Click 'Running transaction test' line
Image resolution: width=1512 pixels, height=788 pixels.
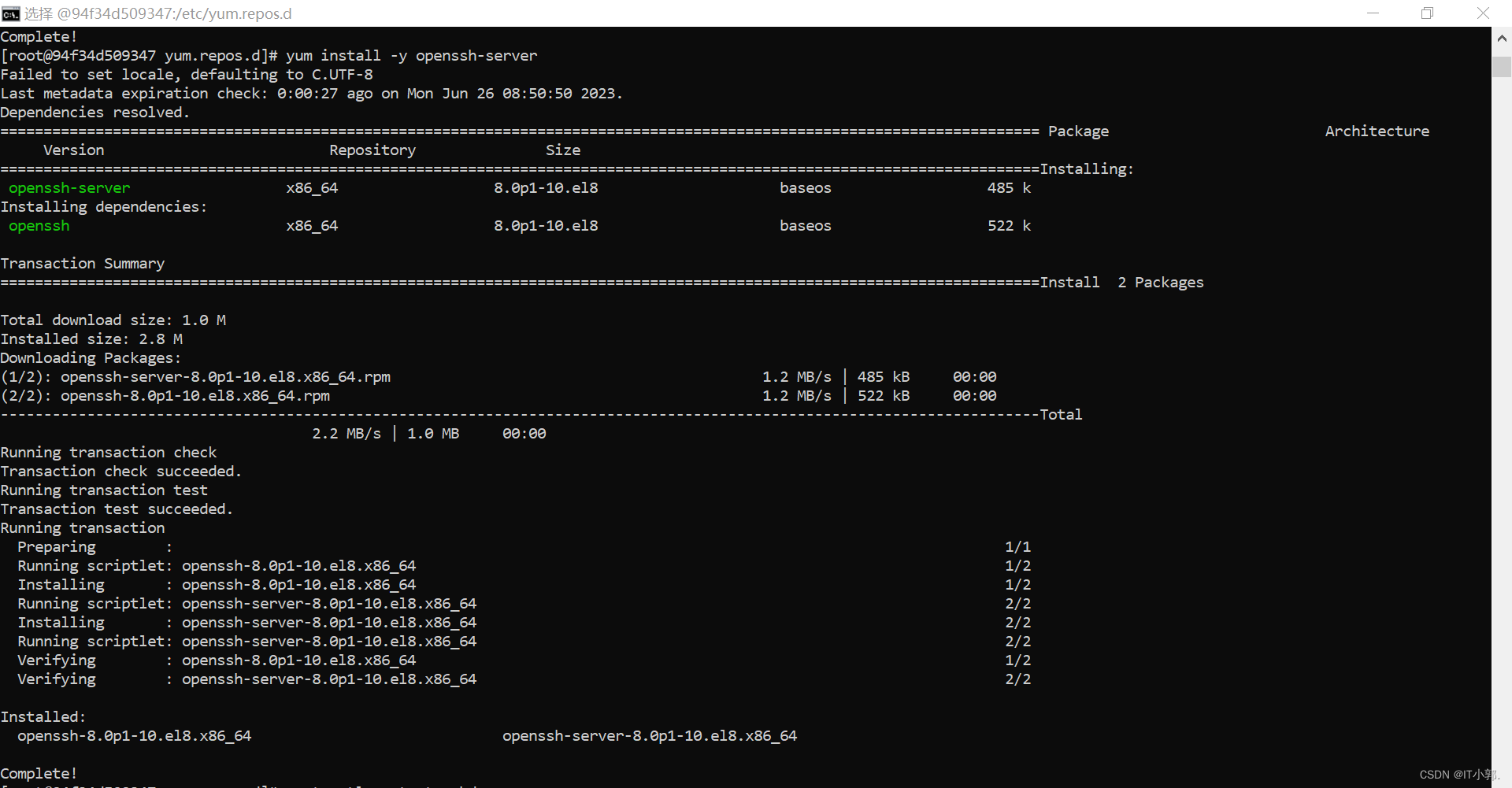pyautogui.click(x=104, y=490)
